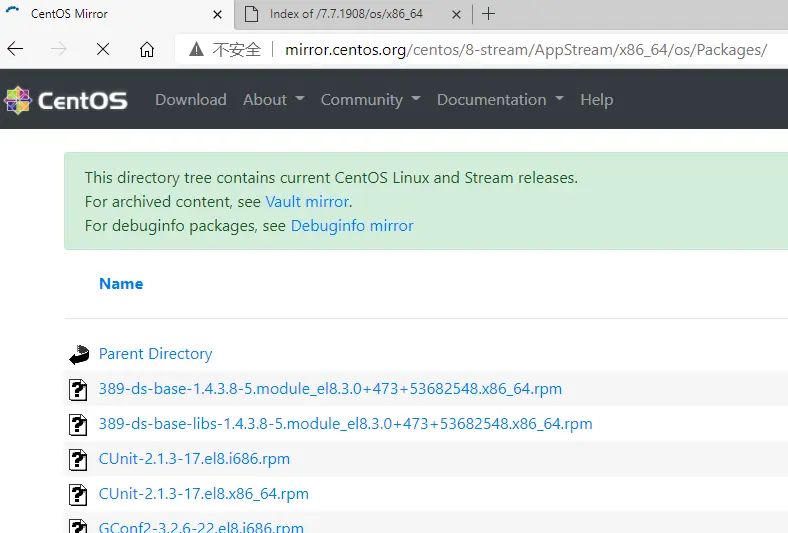The width and height of the screenshot is (788, 533).
Task: Click the address bar URL
Action: point(526,50)
